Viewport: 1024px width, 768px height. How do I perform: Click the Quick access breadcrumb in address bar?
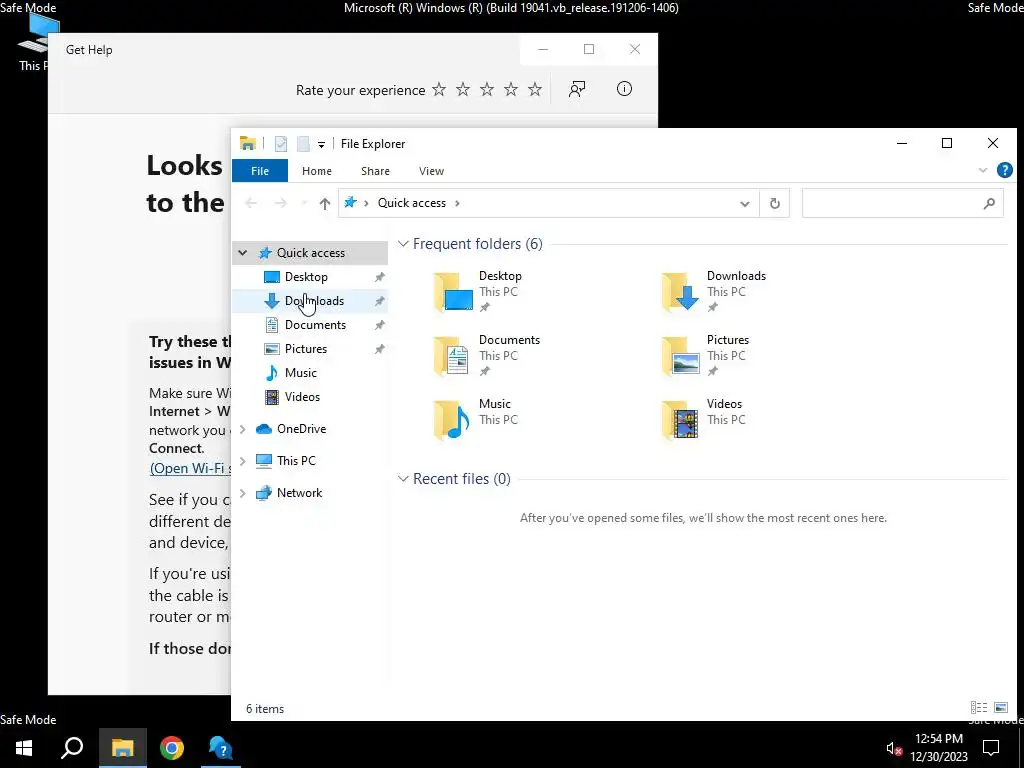pyautogui.click(x=411, y=203)
